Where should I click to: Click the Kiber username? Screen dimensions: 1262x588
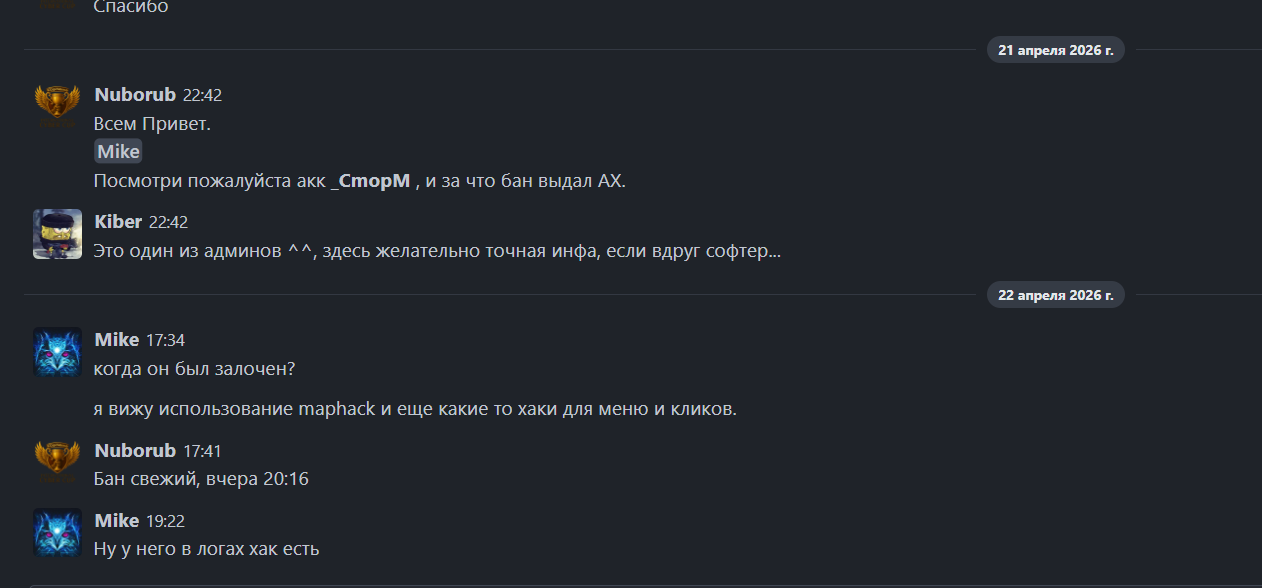pos(118,222)
